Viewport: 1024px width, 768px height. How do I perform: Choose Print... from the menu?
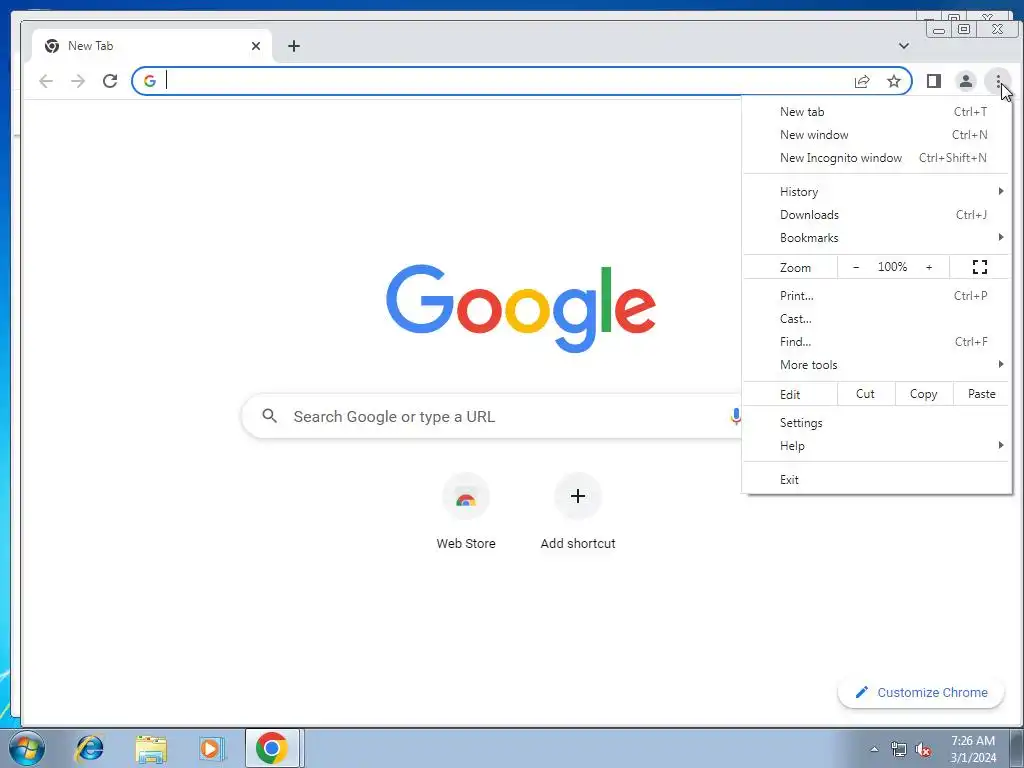[877, 296]
